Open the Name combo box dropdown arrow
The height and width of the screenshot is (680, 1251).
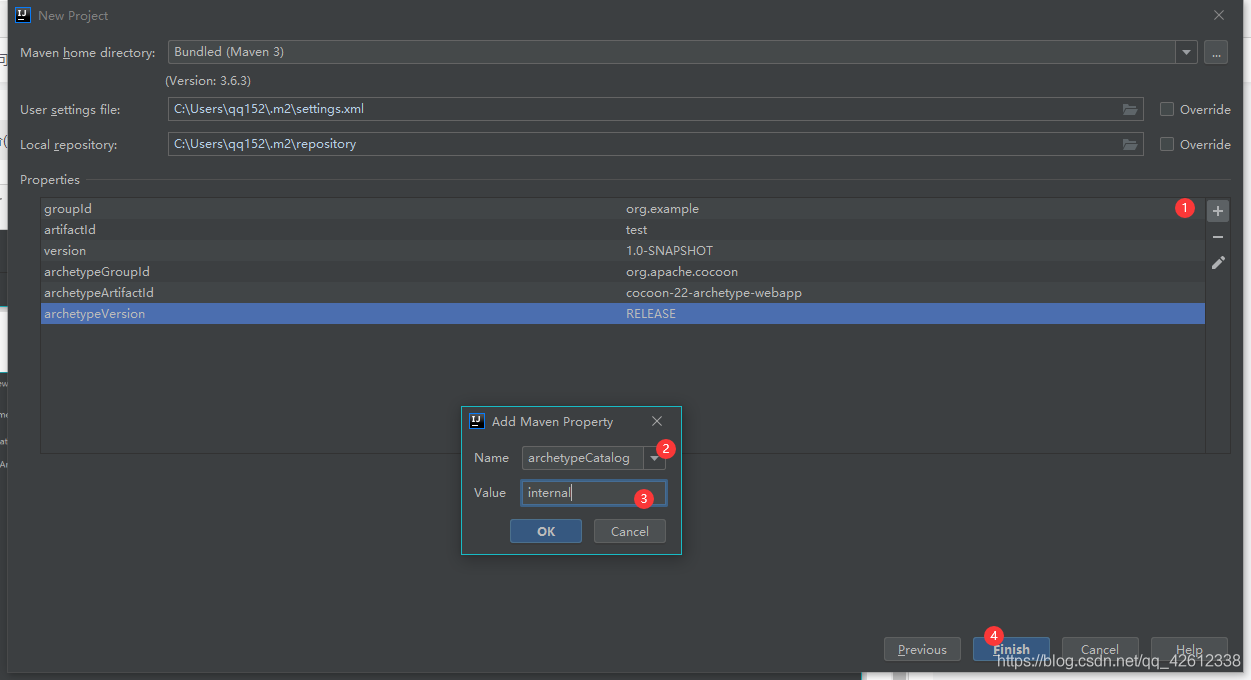click(654, 458)
